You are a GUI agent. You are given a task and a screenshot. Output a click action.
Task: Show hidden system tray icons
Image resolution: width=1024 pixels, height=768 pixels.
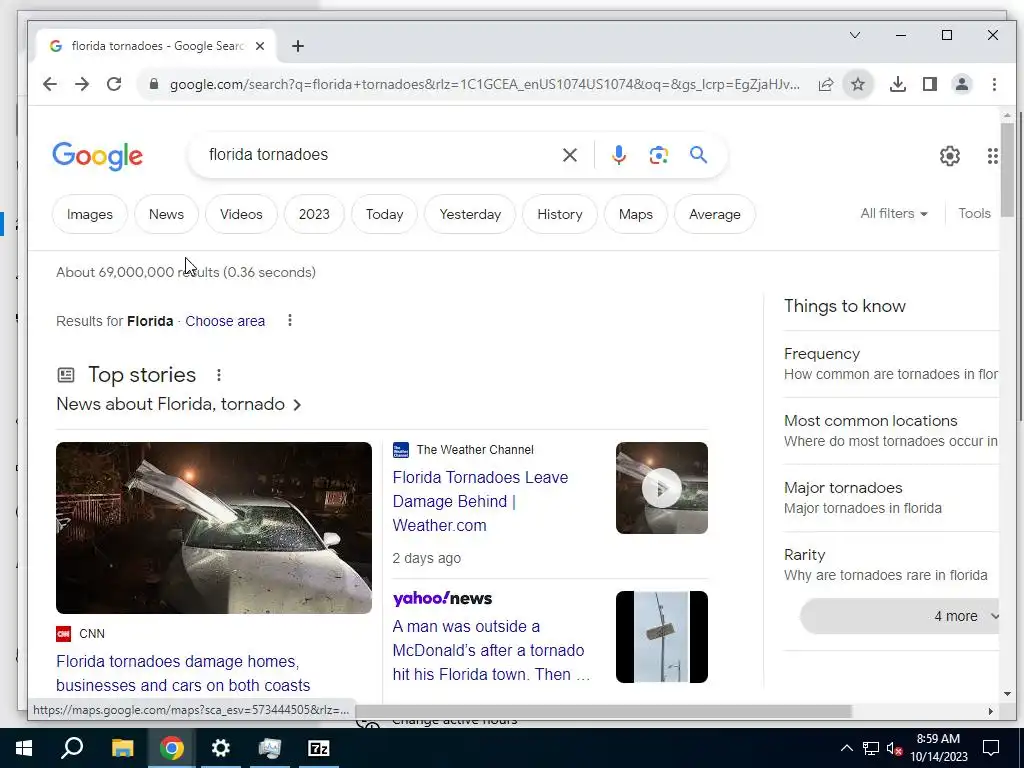(846, 748)
